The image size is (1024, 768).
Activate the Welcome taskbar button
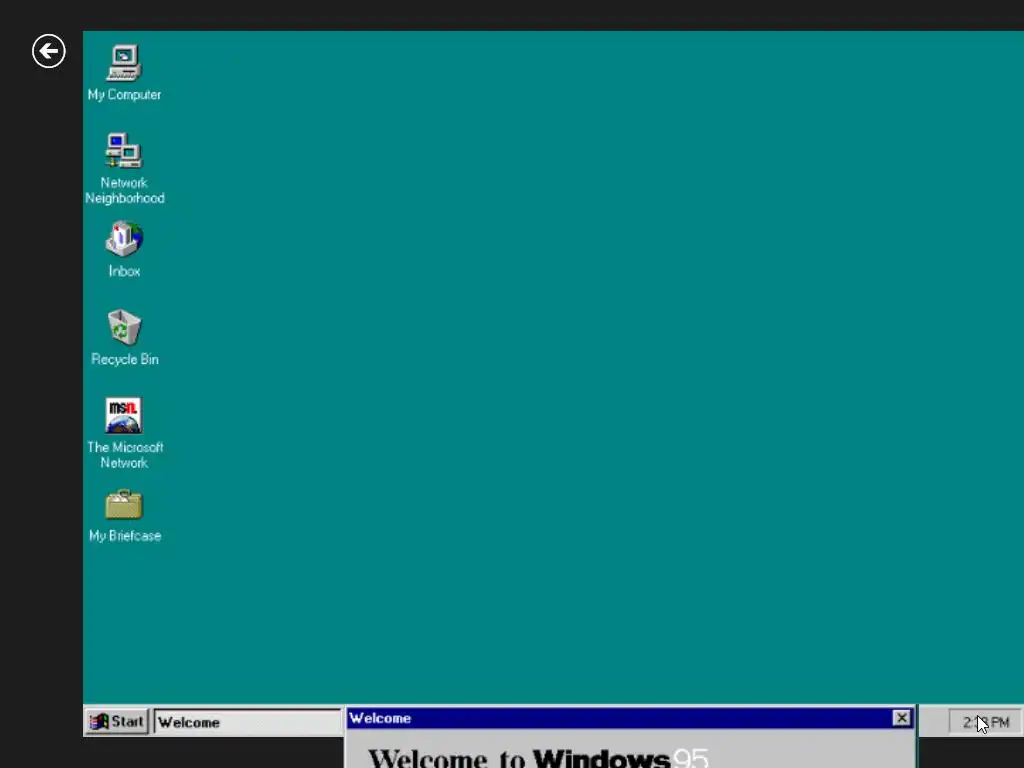248,722
